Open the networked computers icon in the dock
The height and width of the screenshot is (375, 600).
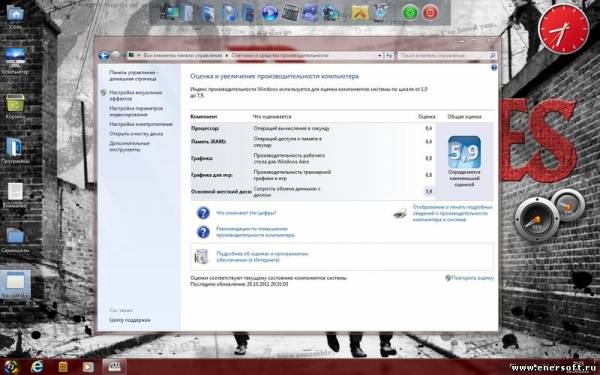tap(330, 13)
